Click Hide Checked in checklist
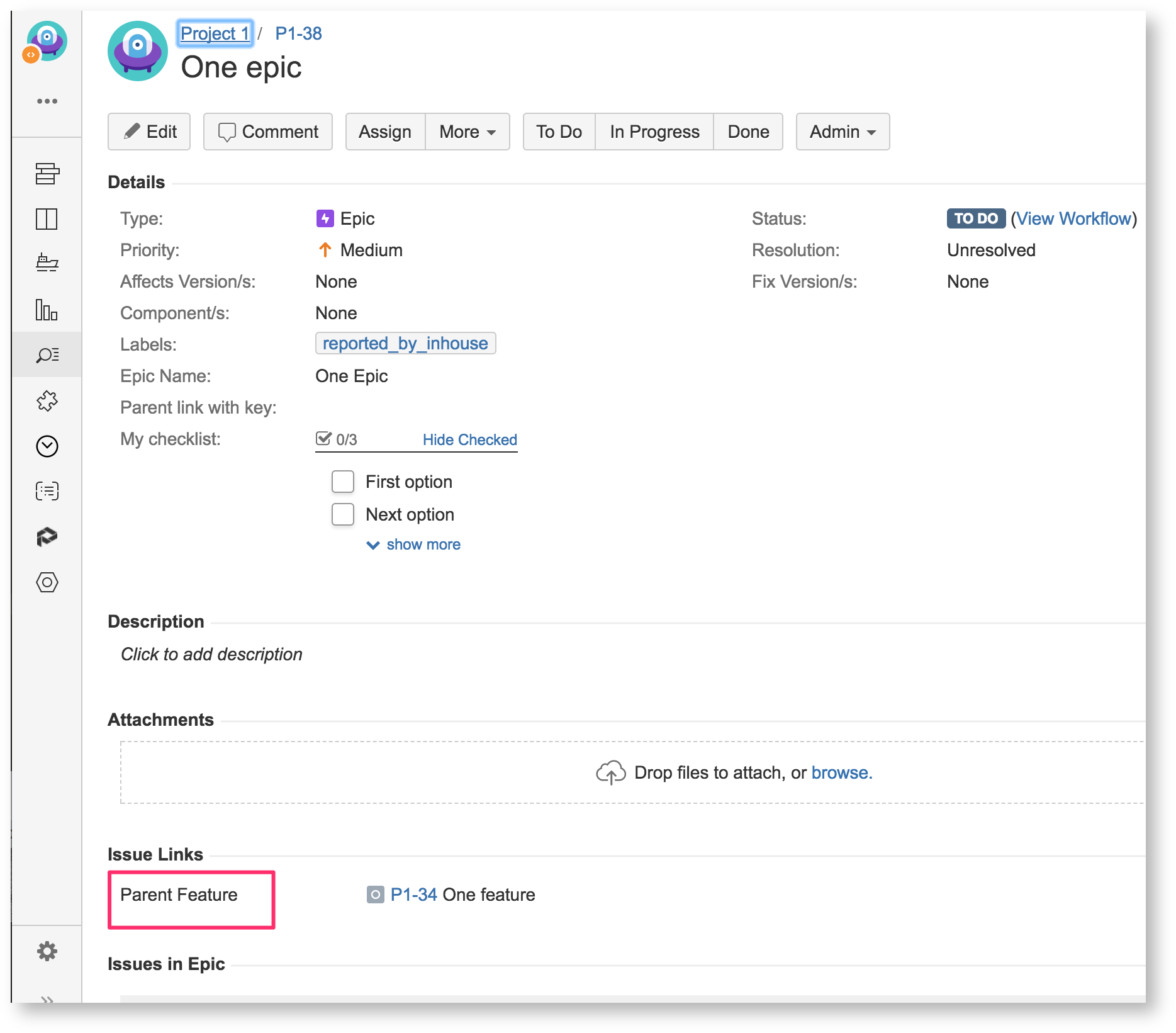Viewport: 1176px width, 1033px height. (x=469, y=439)
